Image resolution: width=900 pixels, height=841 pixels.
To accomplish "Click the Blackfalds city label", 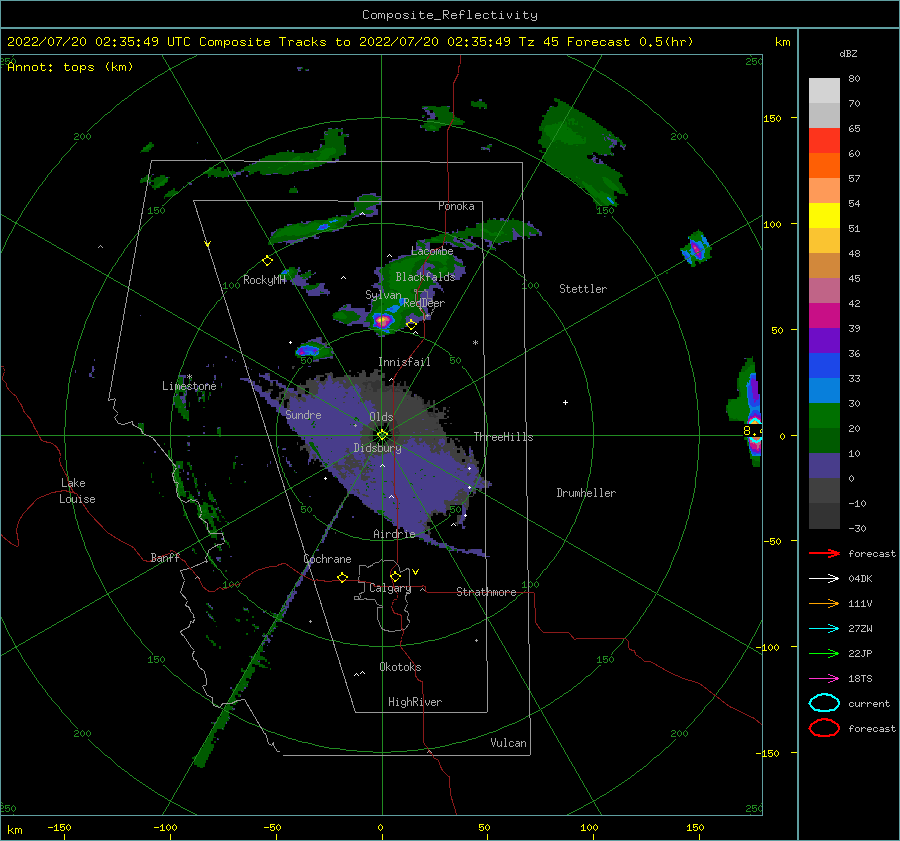I will [425, 277].
